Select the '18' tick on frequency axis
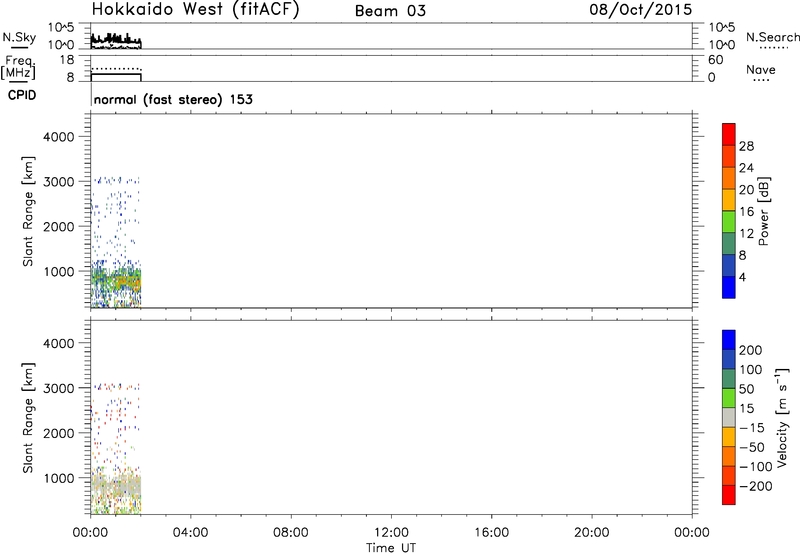 pos(67,60)
